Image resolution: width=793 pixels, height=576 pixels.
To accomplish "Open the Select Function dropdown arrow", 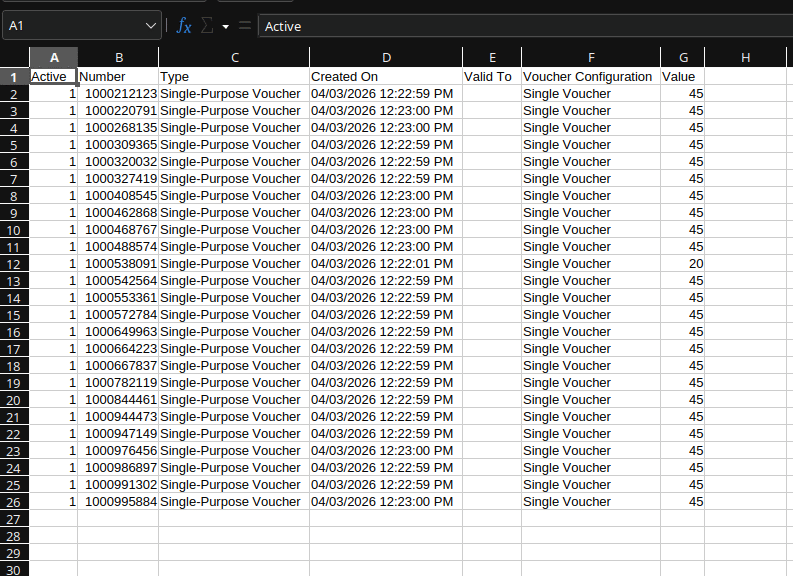I will click(x=226, y=26).
